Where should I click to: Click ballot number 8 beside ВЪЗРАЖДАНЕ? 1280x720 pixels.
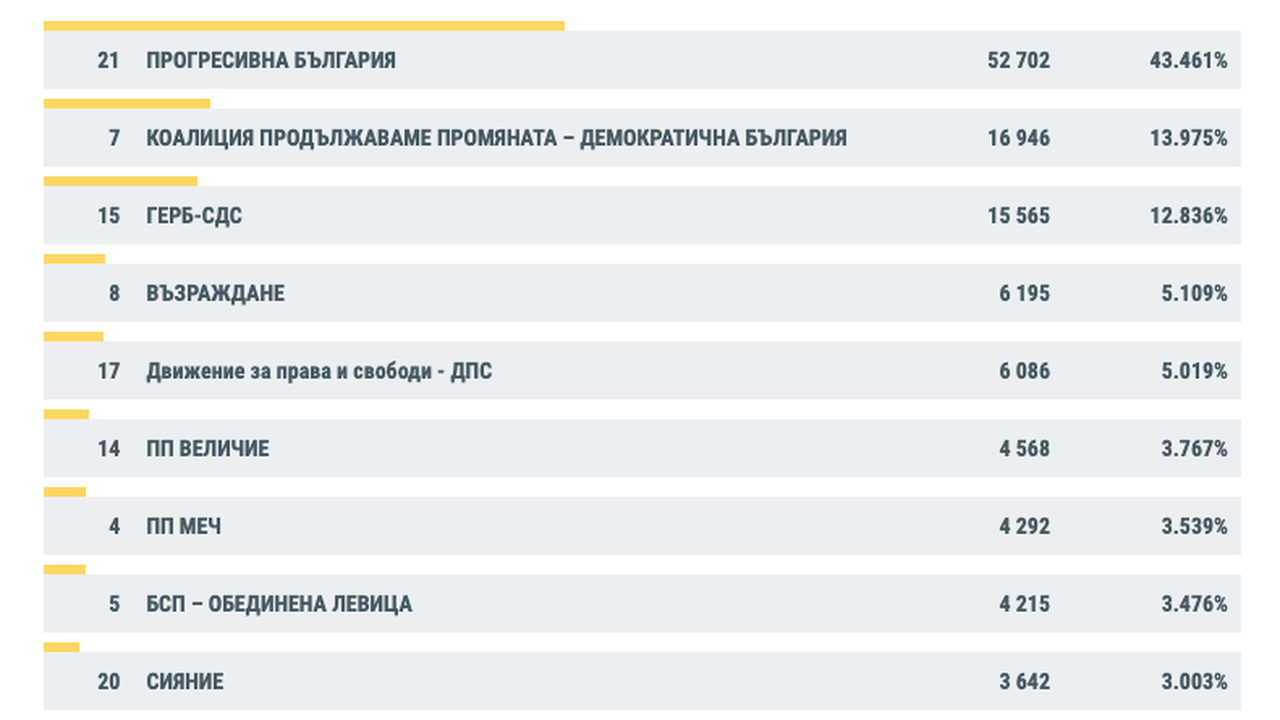(114, 294)
